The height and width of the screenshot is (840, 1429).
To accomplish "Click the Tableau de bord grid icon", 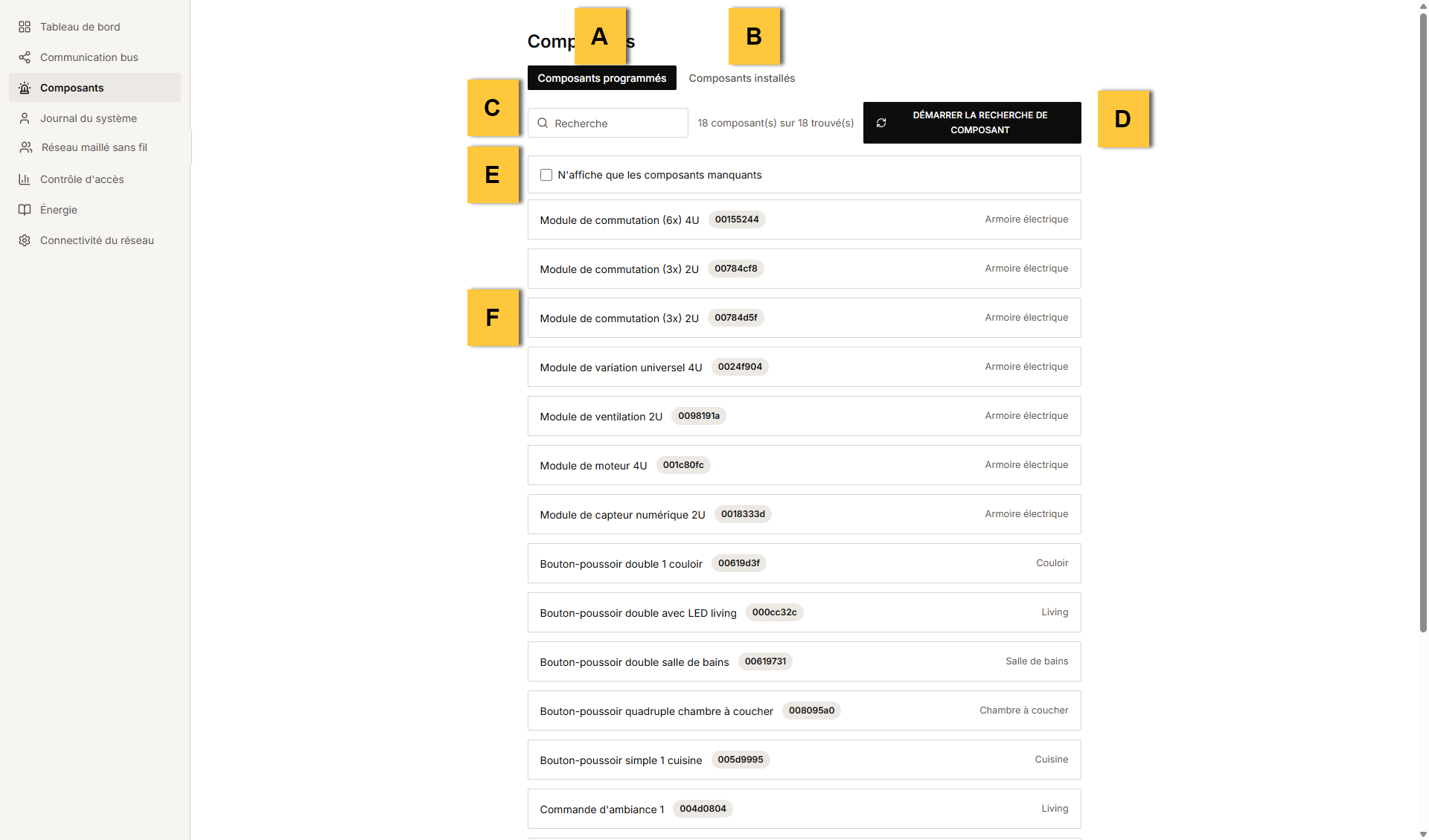I will click(25, 27).
